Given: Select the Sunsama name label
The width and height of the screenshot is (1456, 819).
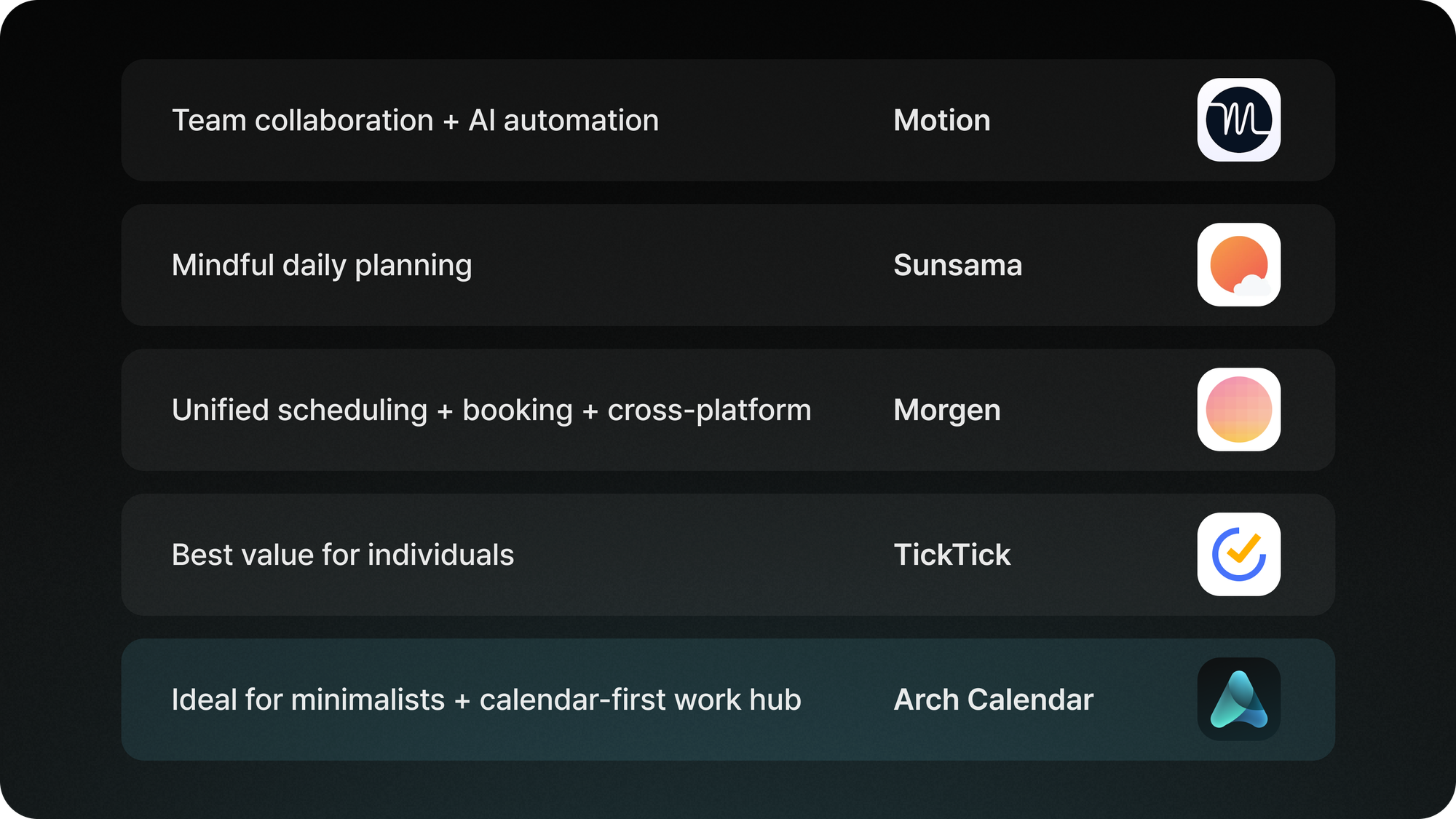Looking at the screenshot, I should [958, 265].
